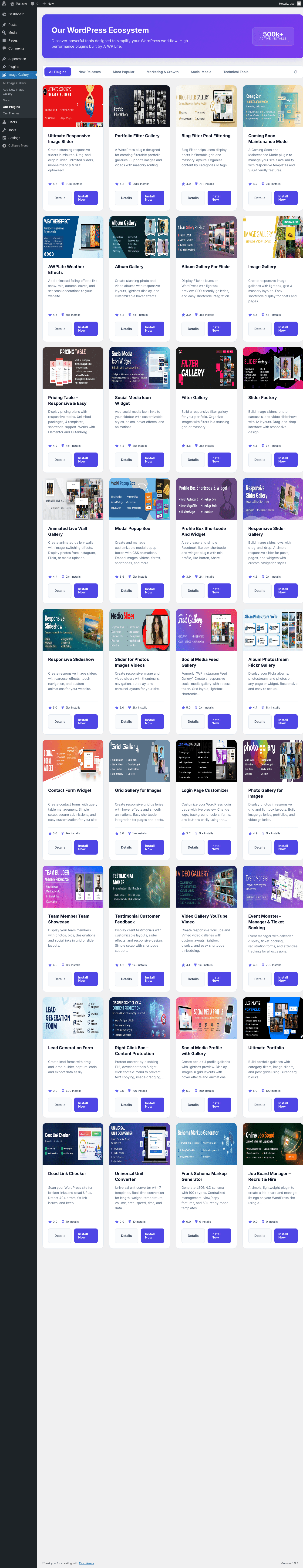
Task: Visit the Test site home link
Action: pos(19,4)
